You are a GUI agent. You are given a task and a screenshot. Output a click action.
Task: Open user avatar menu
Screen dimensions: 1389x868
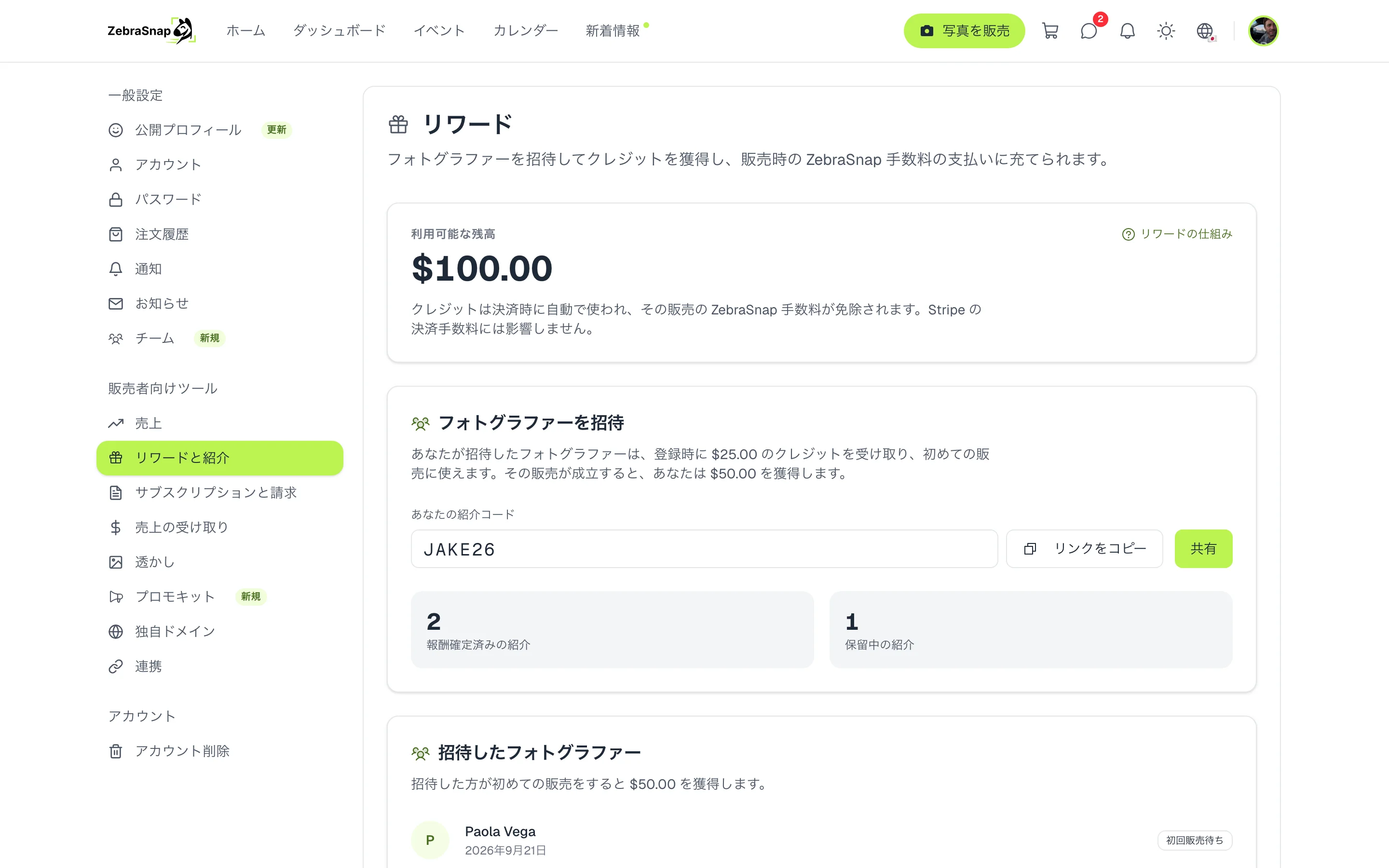(x=1263, y=31)
